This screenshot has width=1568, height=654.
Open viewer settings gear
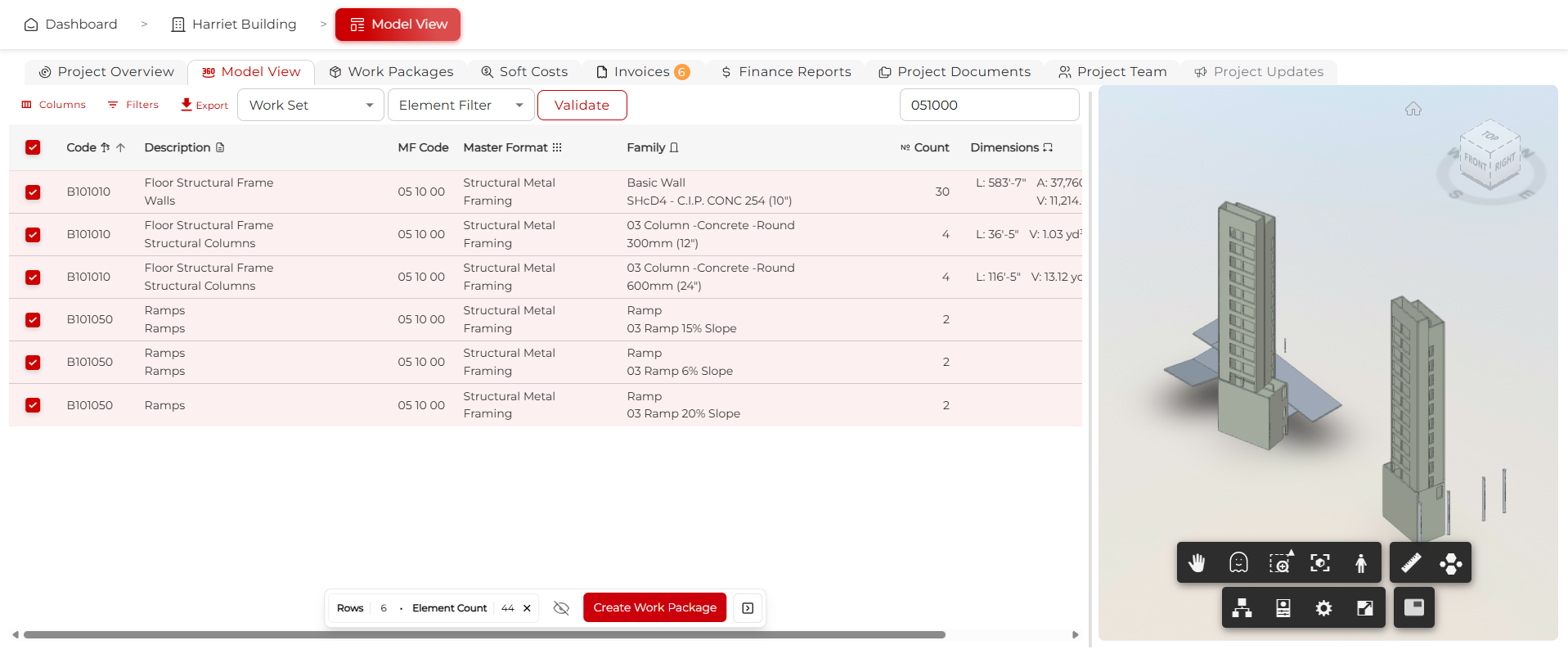[x=1323, y=608]
